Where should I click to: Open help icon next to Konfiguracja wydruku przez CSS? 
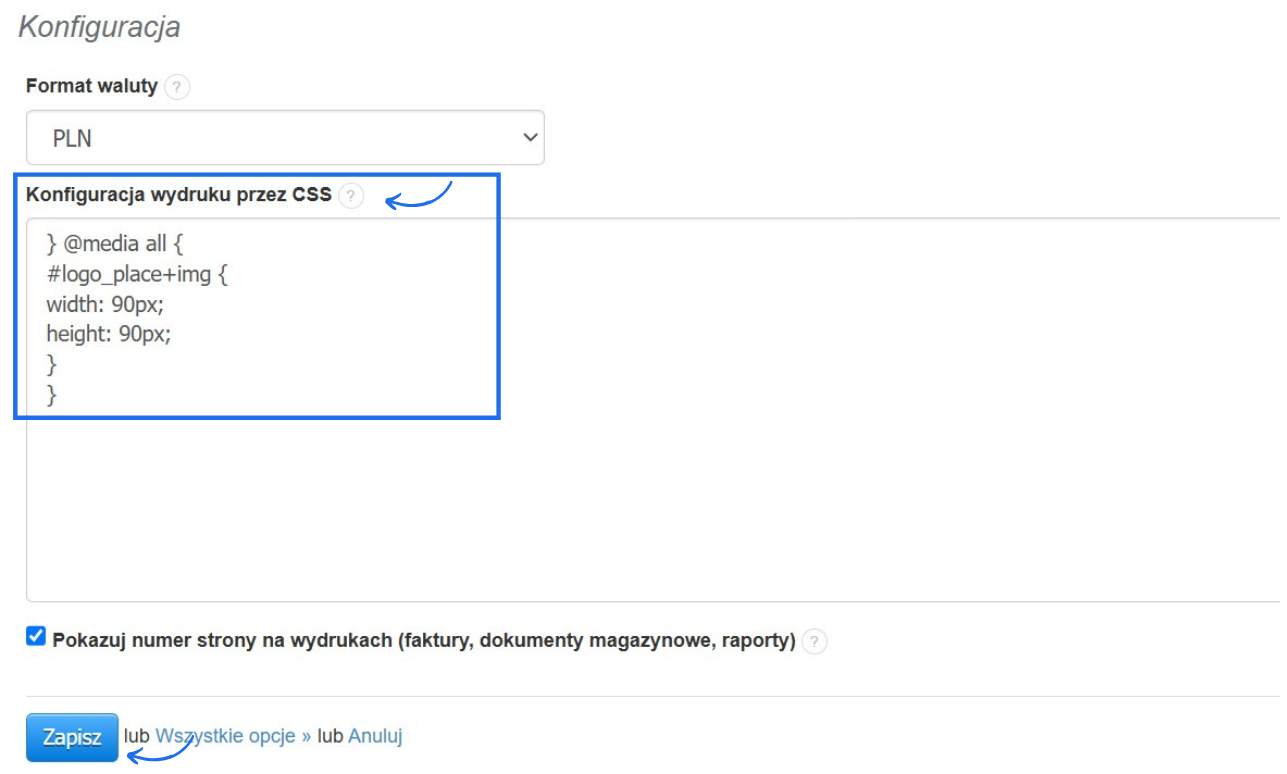point(351,196)
